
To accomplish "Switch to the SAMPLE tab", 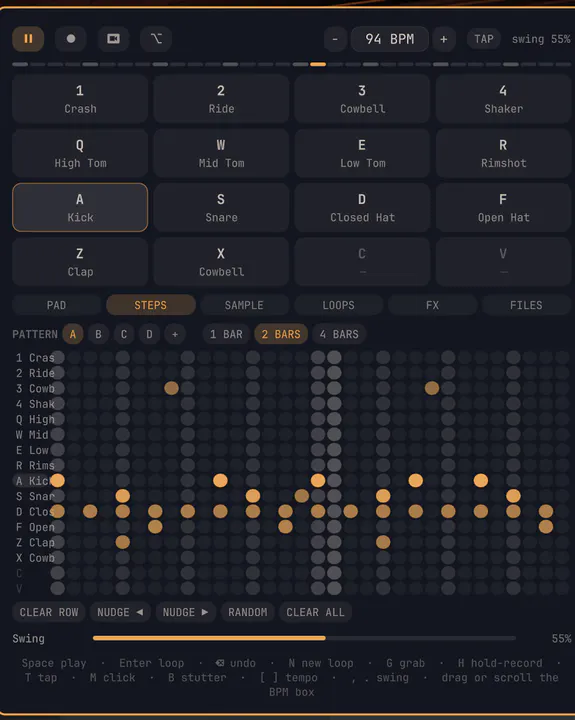I will 244,305.
